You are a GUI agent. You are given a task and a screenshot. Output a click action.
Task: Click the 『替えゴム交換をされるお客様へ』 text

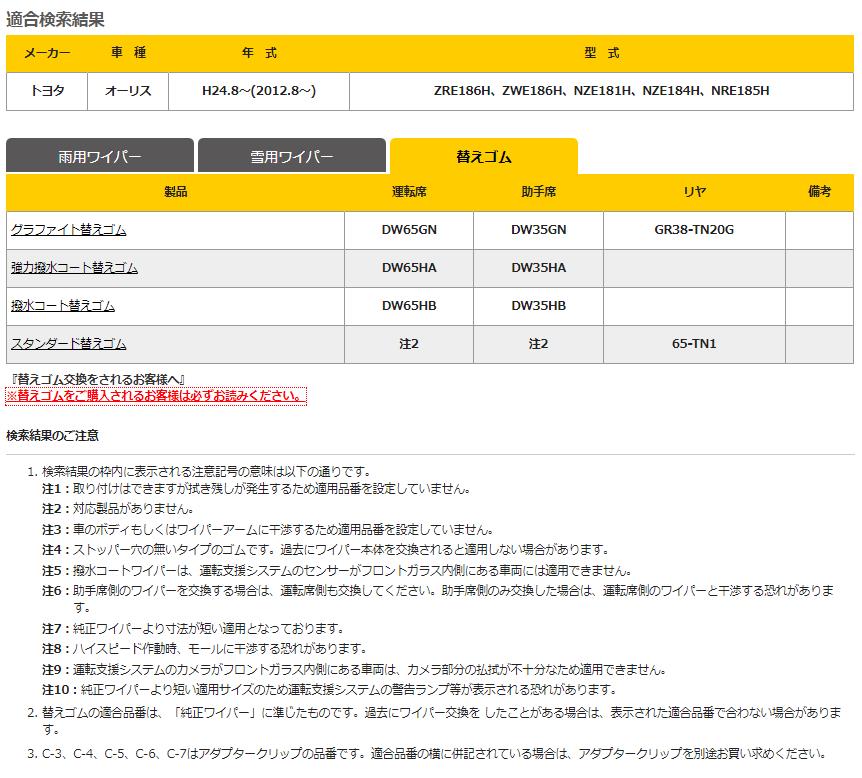pyautogui.click(x=97, y=379)
